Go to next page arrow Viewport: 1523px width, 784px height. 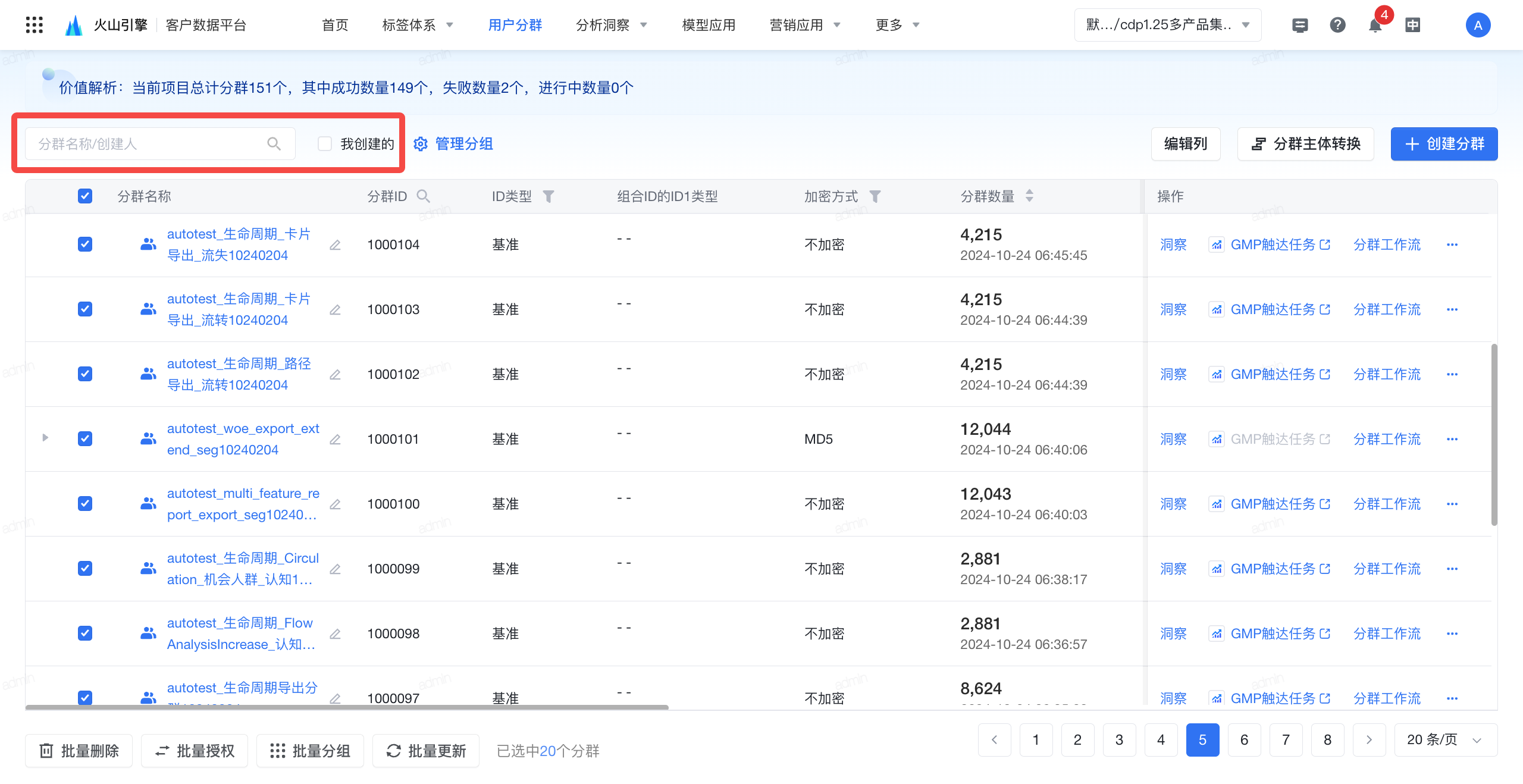[x=1369, y=739]
